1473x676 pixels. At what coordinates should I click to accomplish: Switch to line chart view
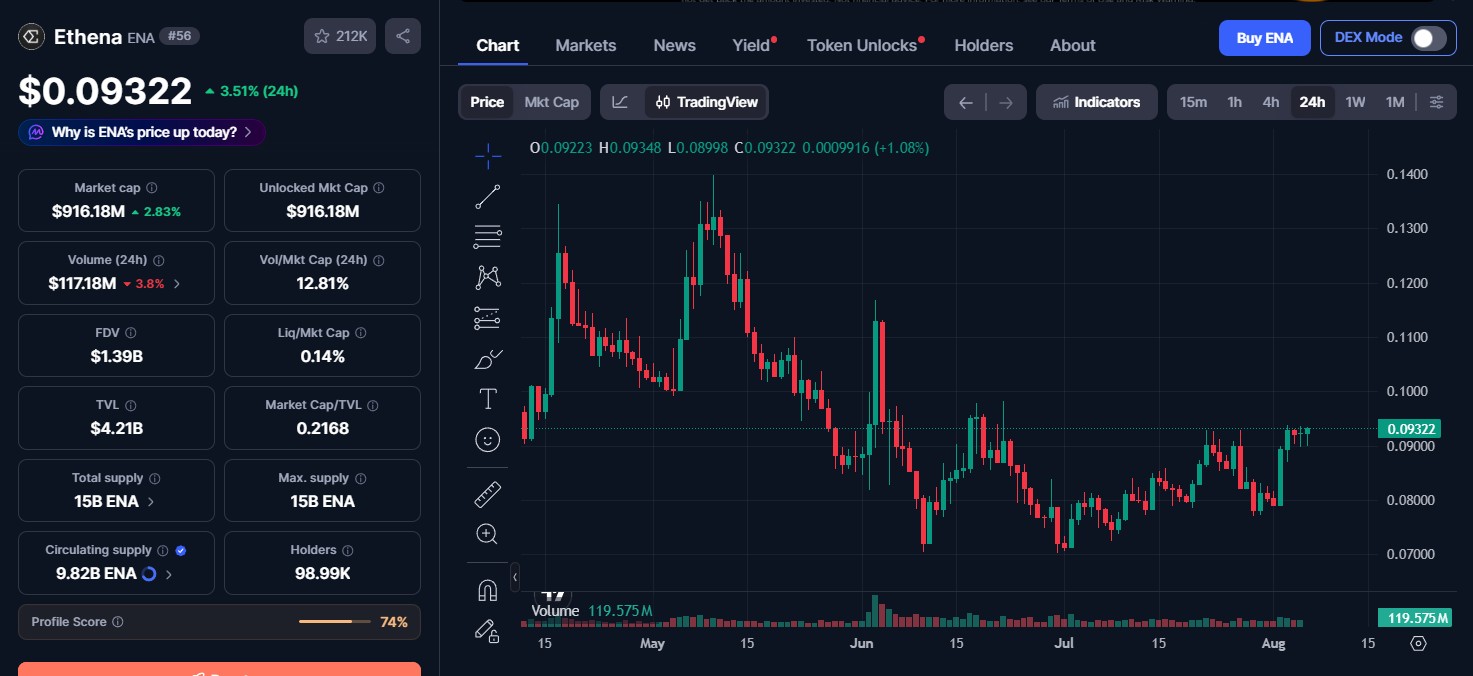621,102
